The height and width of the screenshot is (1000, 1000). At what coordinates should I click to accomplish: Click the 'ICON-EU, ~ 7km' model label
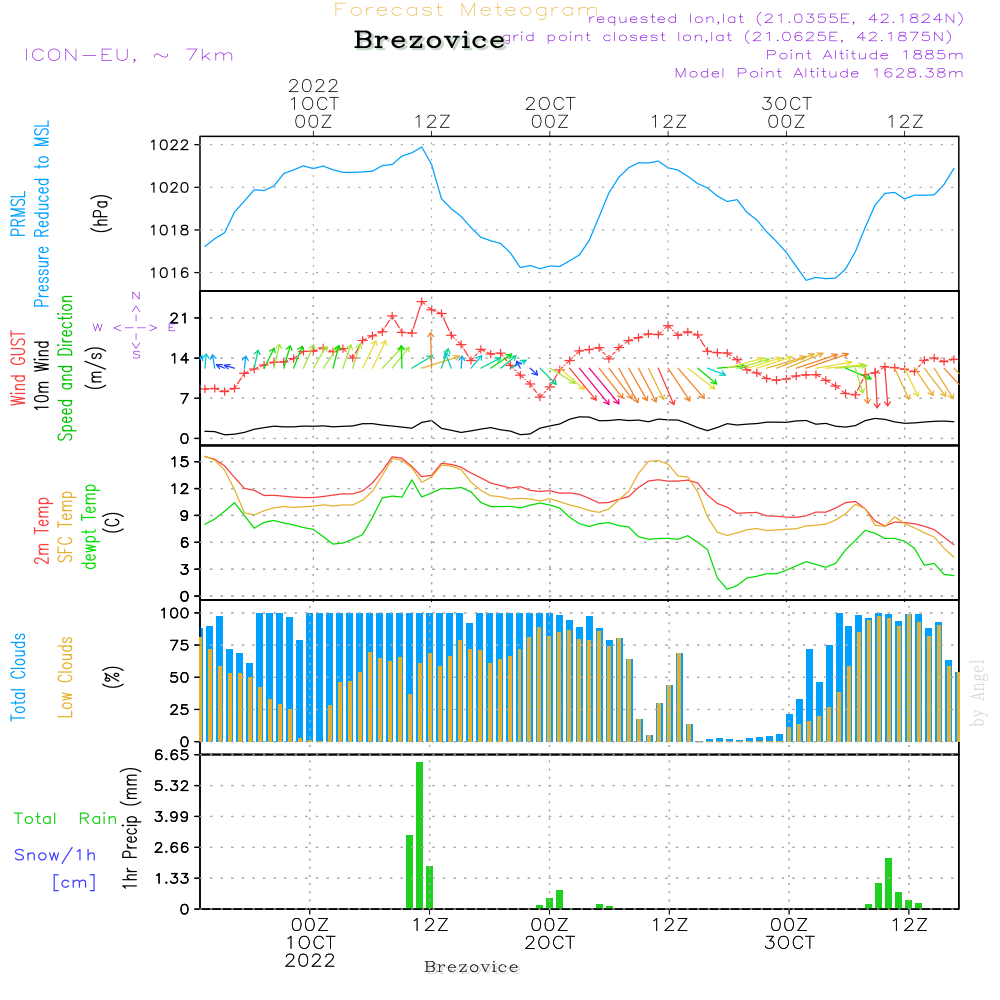coord(129,55)
